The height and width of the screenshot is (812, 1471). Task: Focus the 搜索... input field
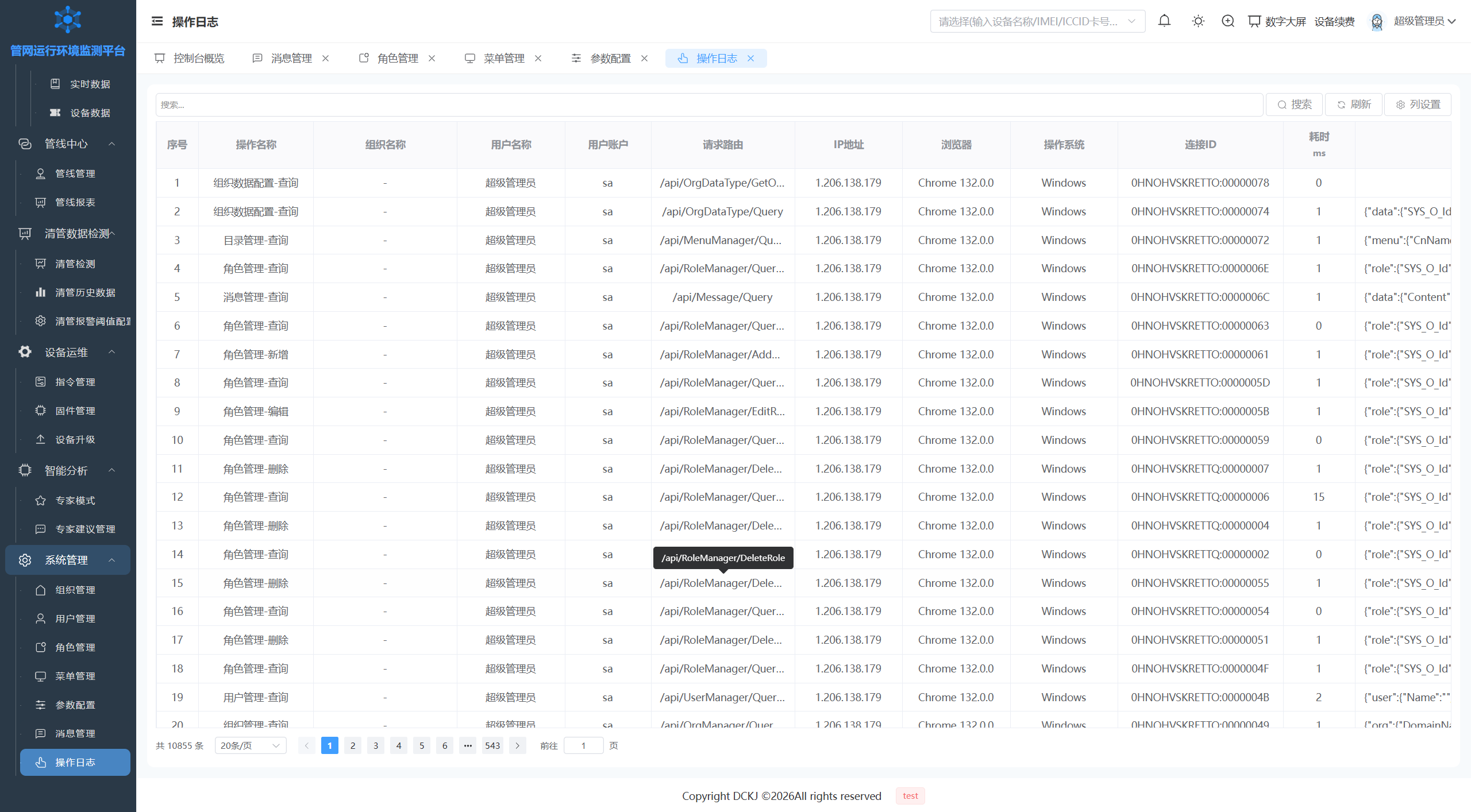[709, 105]
